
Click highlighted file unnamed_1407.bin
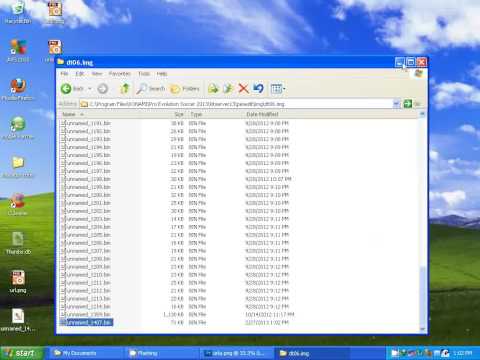click(x=86, y=323)
